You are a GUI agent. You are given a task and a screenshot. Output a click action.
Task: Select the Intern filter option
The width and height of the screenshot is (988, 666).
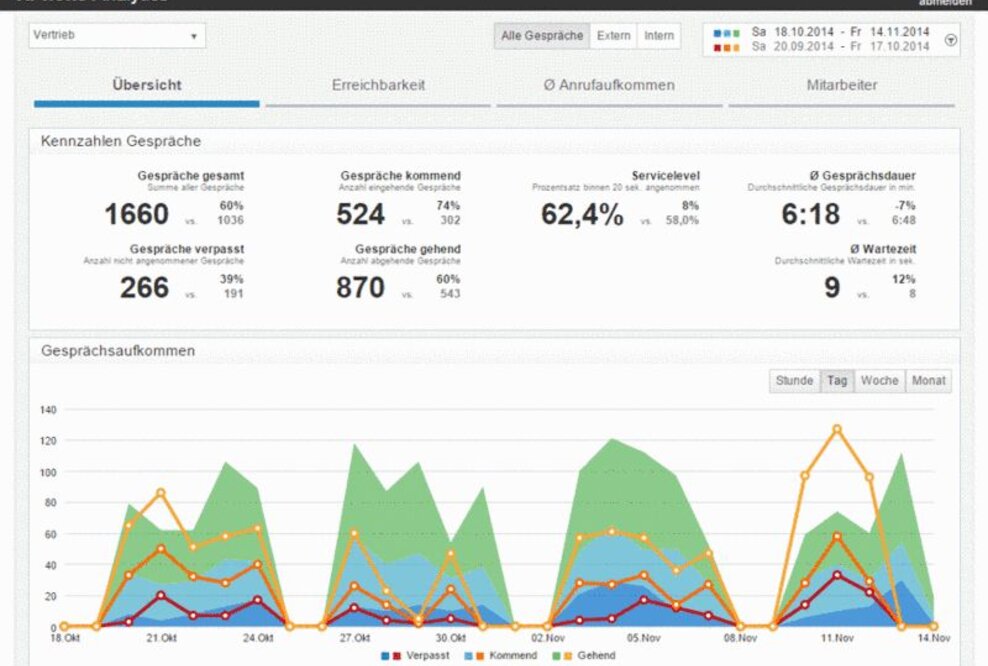click(659, 35)
